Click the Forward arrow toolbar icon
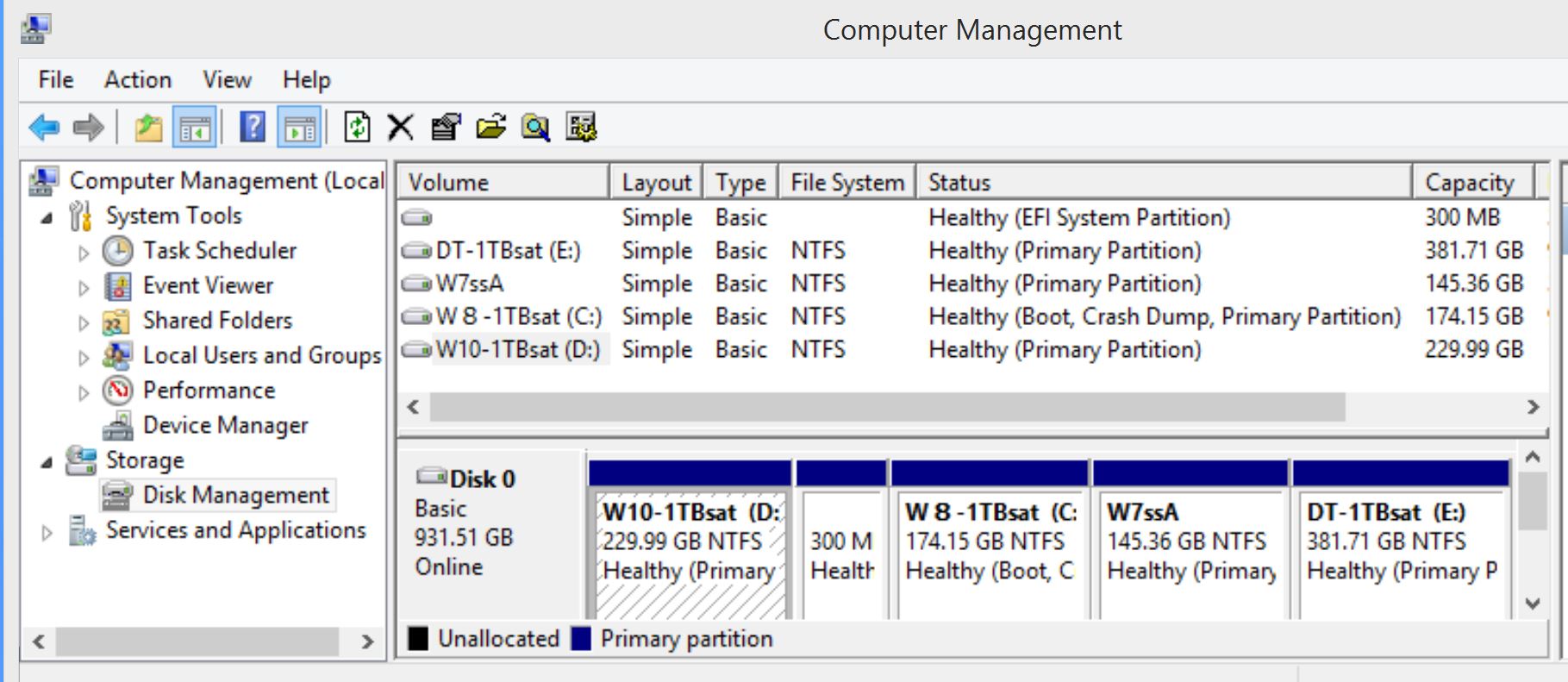 (89, 128)
